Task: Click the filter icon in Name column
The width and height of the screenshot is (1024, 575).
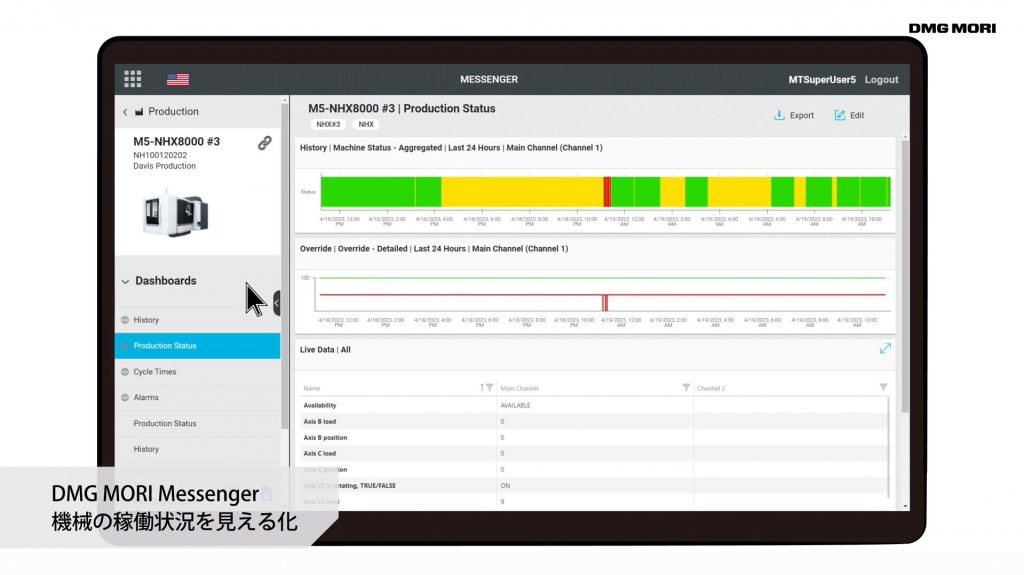Action: (490, 387)
